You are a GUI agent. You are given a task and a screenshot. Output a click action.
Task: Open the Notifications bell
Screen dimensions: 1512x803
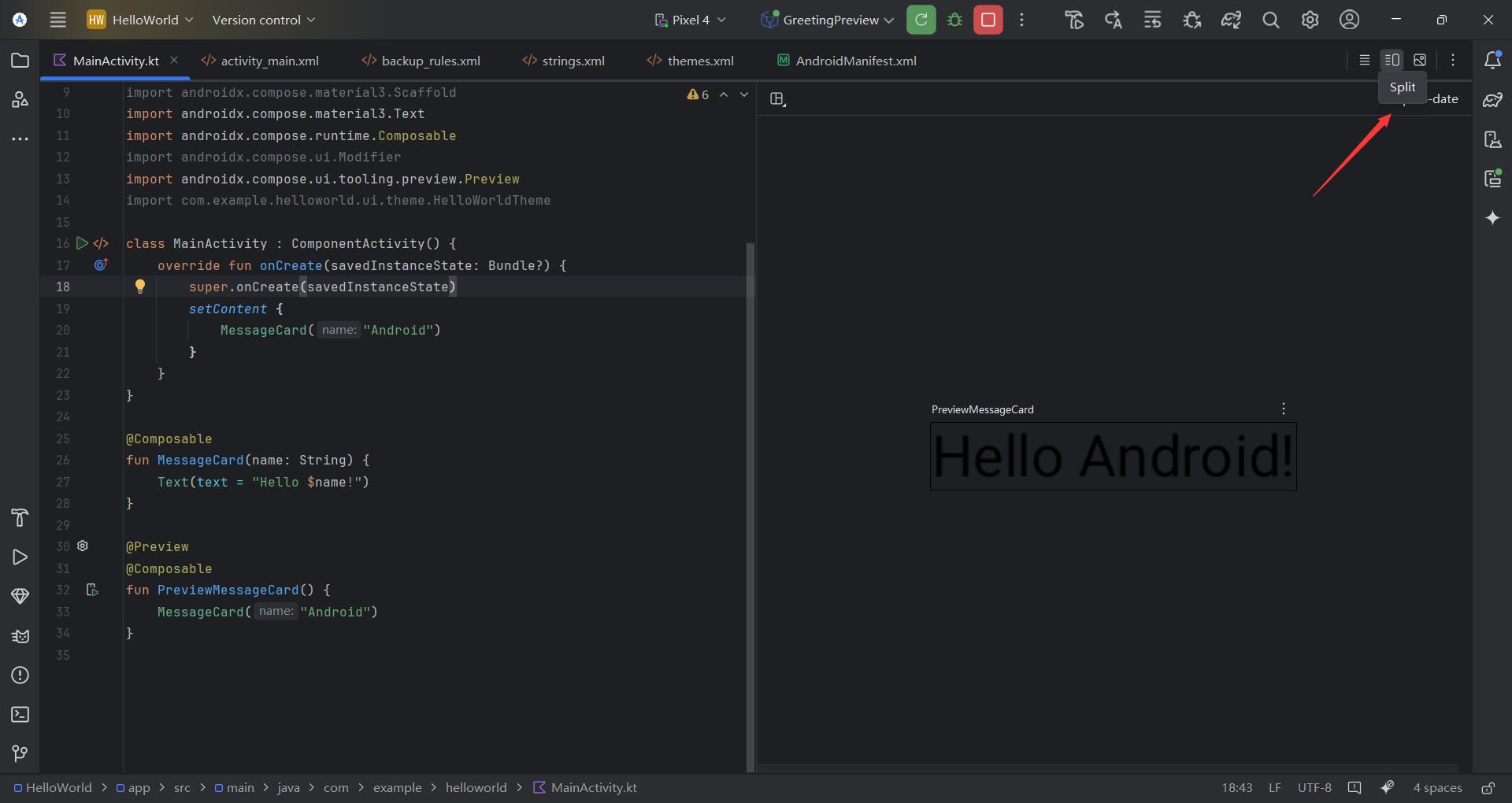pos(1492,61)
